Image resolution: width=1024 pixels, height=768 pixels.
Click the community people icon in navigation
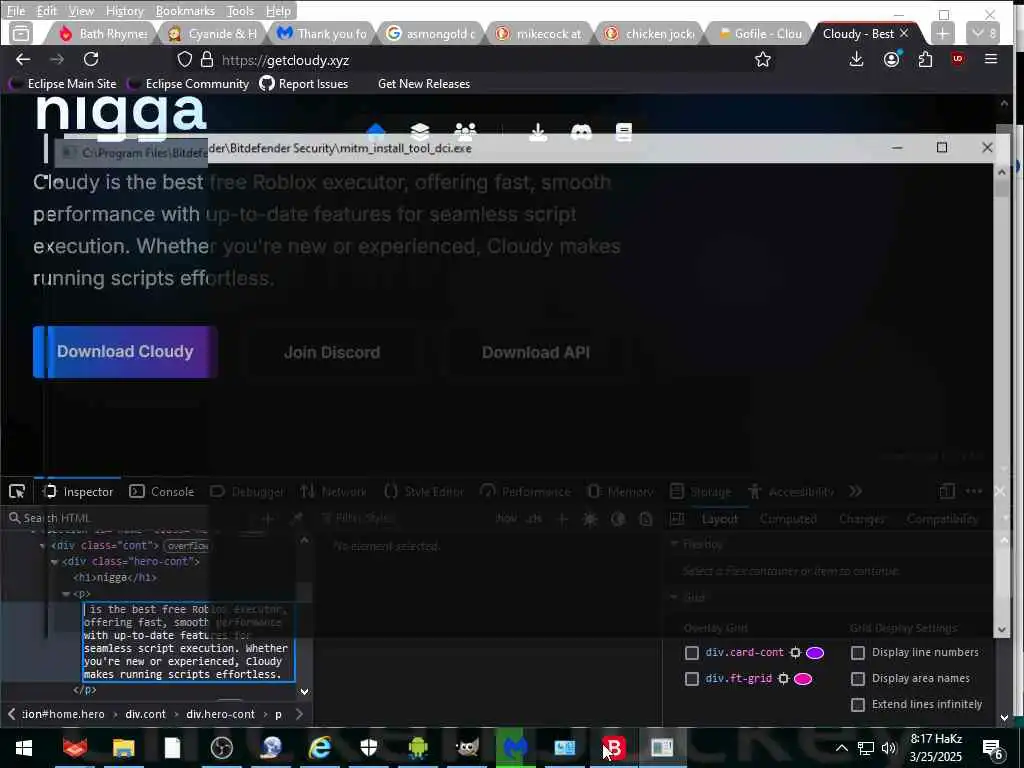coord(465,131)
